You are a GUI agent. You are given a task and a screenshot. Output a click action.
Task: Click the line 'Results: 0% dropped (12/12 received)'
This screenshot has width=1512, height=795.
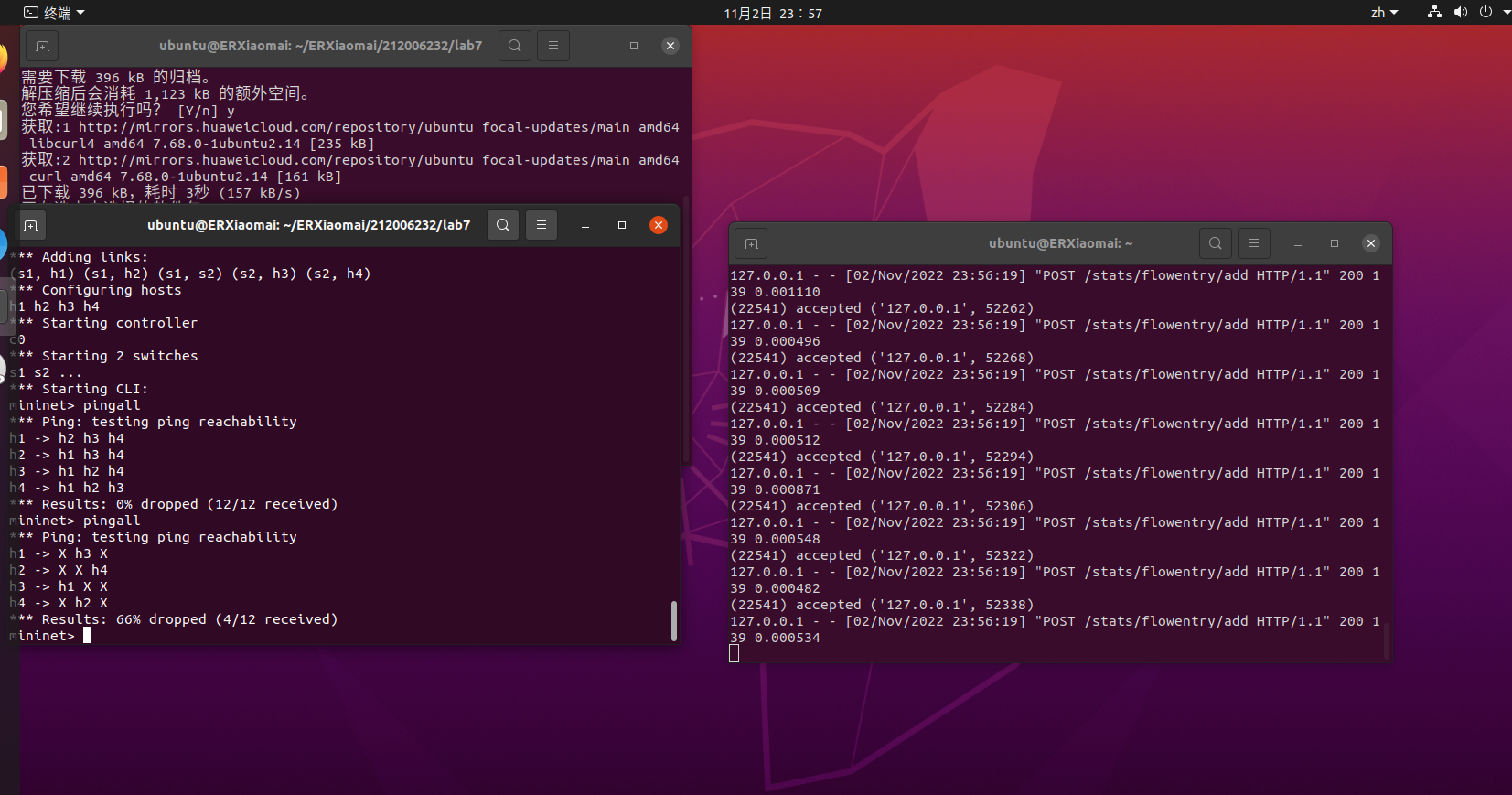[174, 504]
